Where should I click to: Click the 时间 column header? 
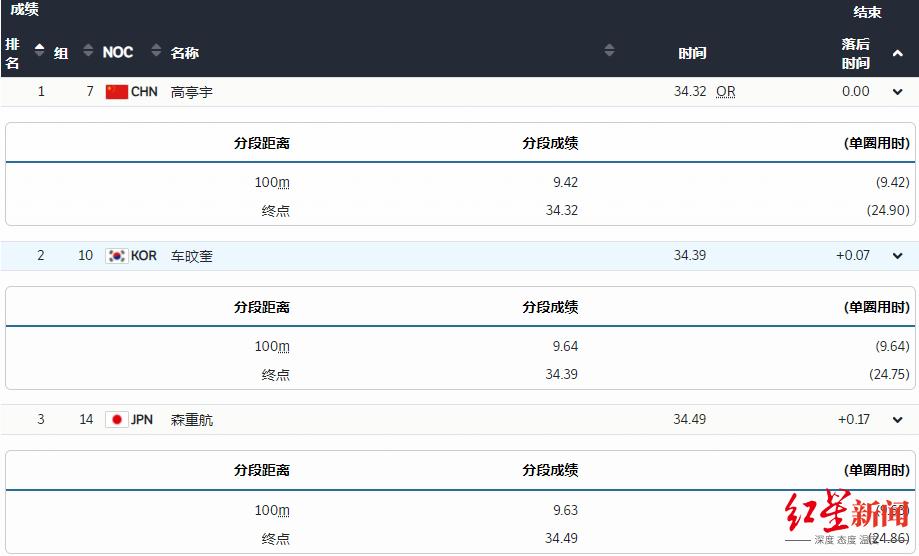pyautogui.click(x=692, y=53)
